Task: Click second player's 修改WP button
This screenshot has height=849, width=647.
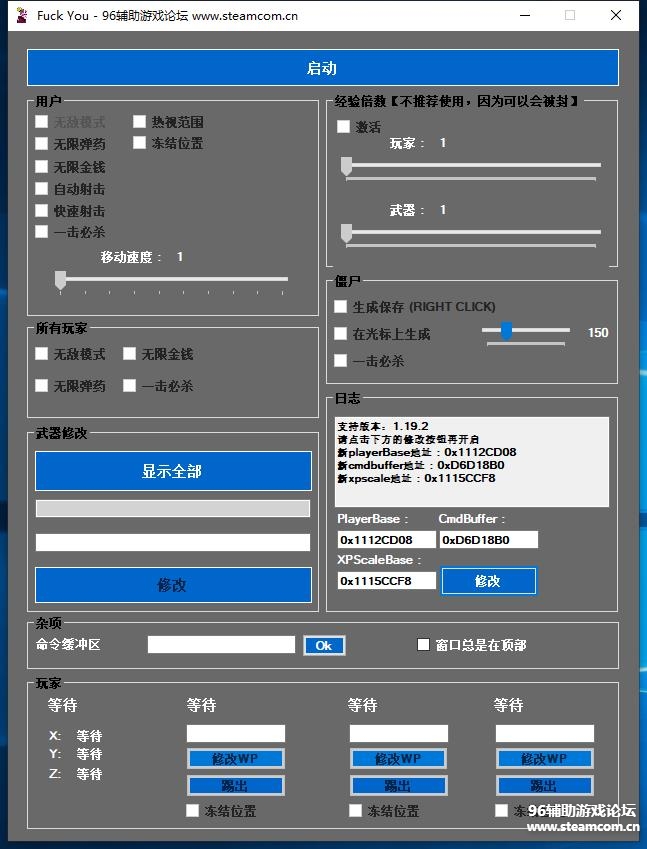Action: 236,759
